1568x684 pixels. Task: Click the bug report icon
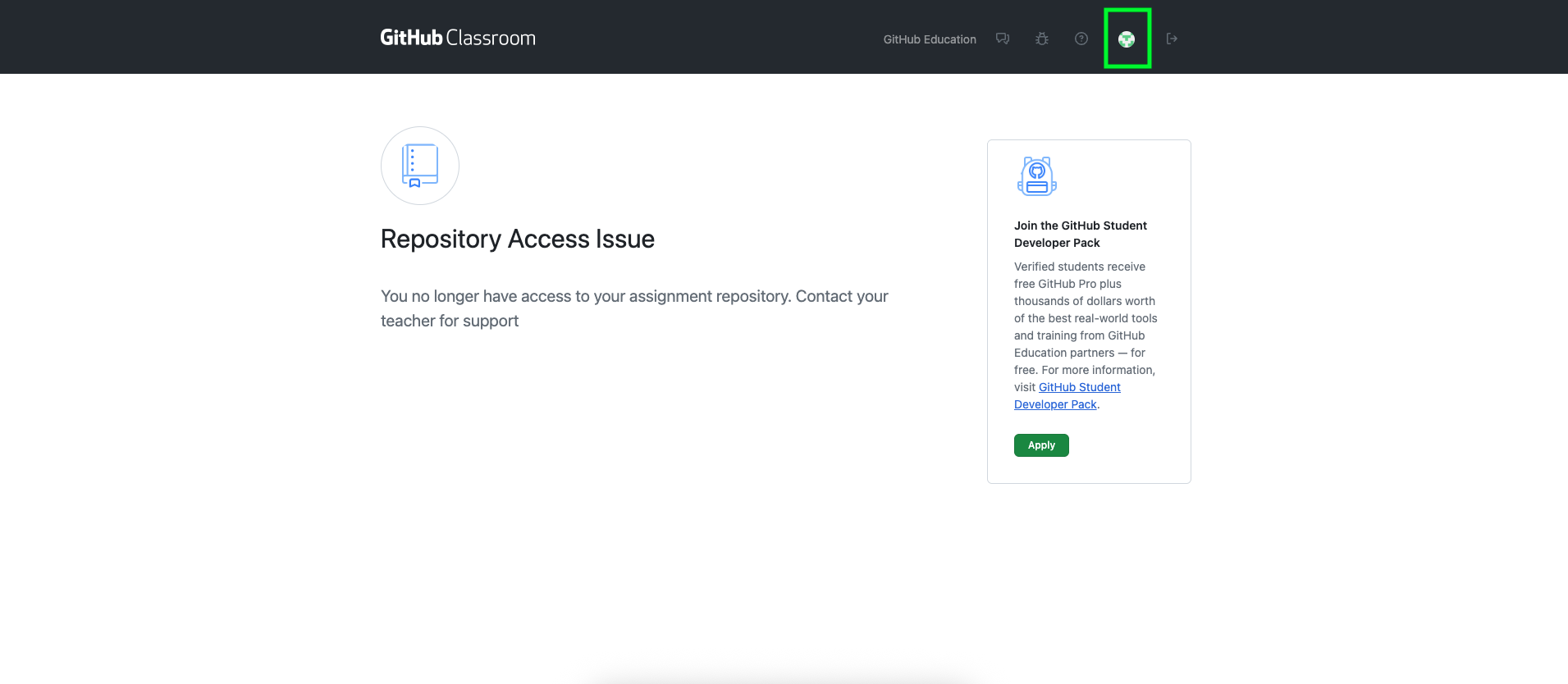click(x=1041, y=39)
